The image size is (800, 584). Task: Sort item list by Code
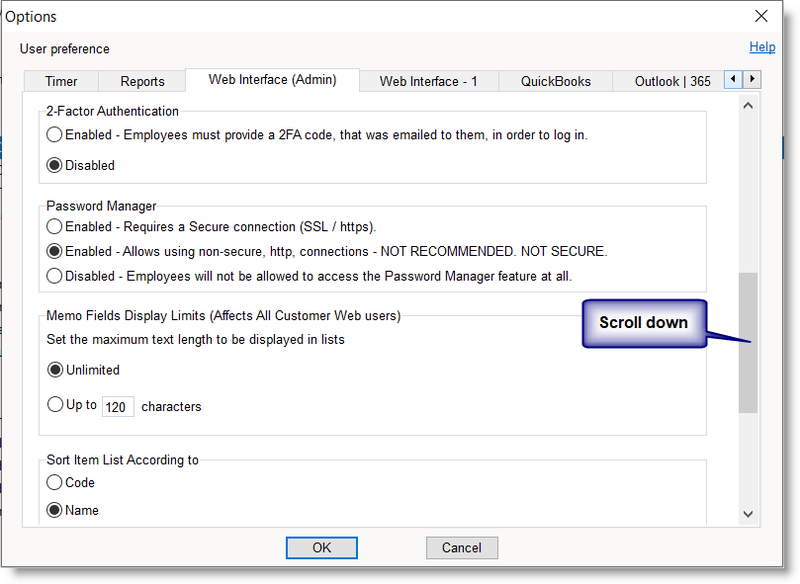[55, 483]
